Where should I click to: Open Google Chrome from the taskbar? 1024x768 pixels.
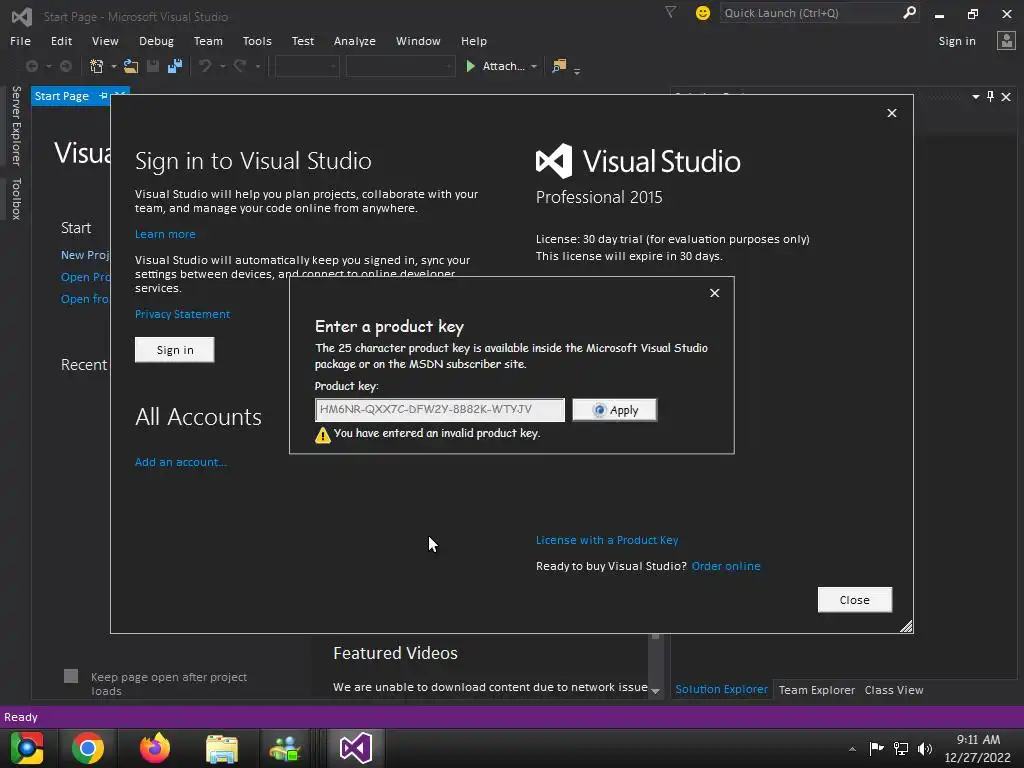coord(88,748)
